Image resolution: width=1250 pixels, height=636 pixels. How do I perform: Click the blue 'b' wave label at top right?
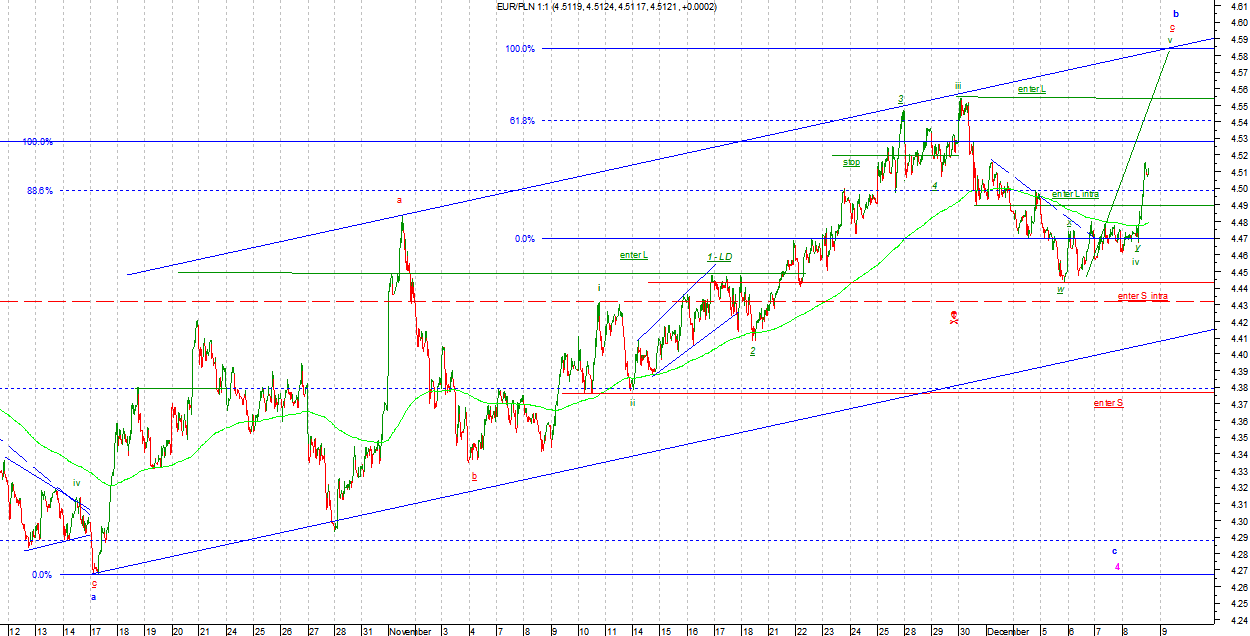(x=1176, y=14)
